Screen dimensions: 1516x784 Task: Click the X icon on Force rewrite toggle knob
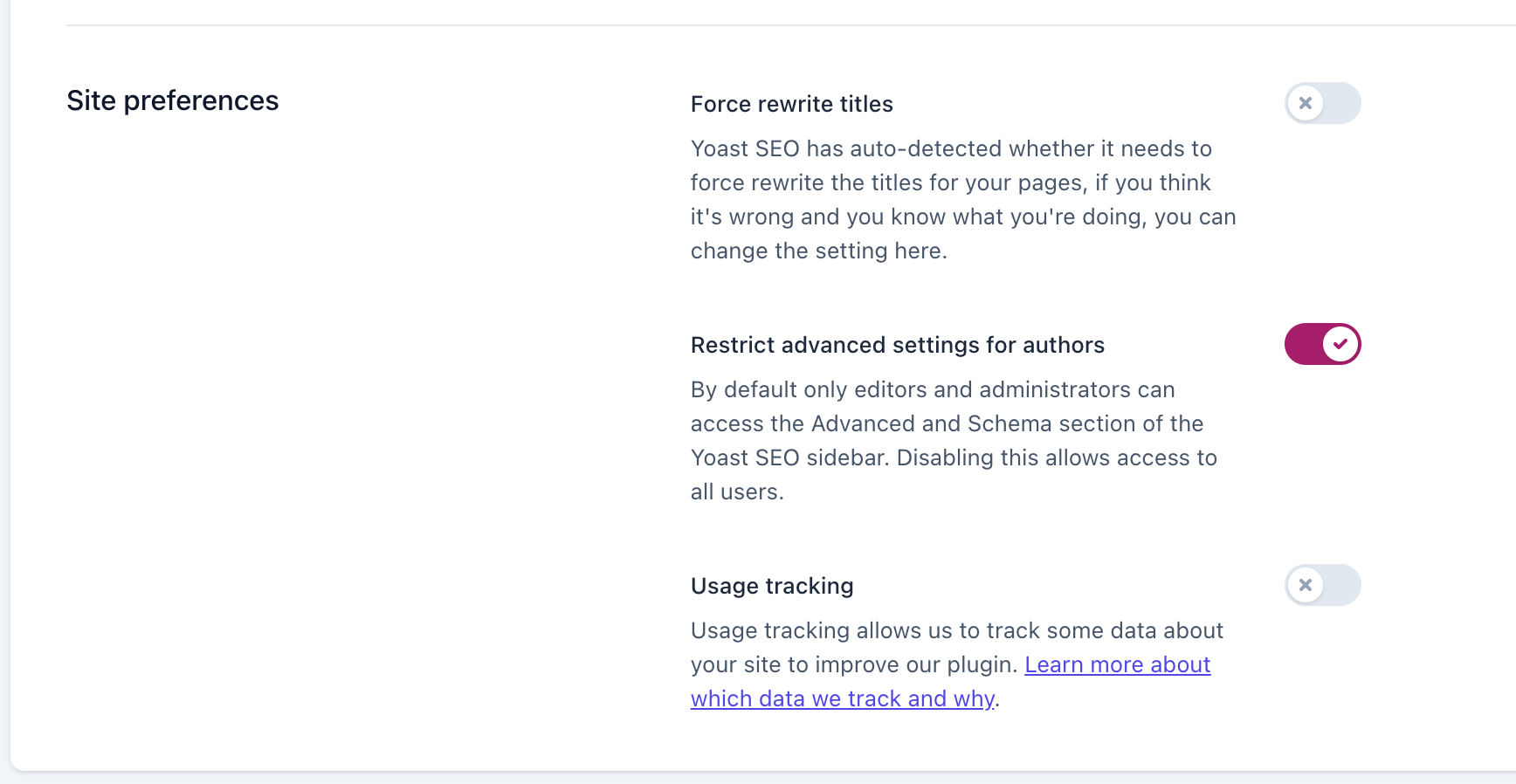coord(1306,103)
